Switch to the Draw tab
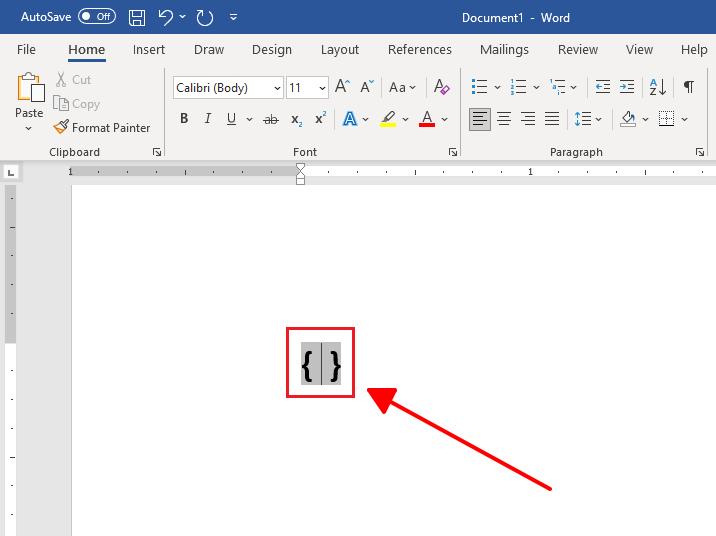Viewport: 716px width, 536px height. click(x=209, y=49)
